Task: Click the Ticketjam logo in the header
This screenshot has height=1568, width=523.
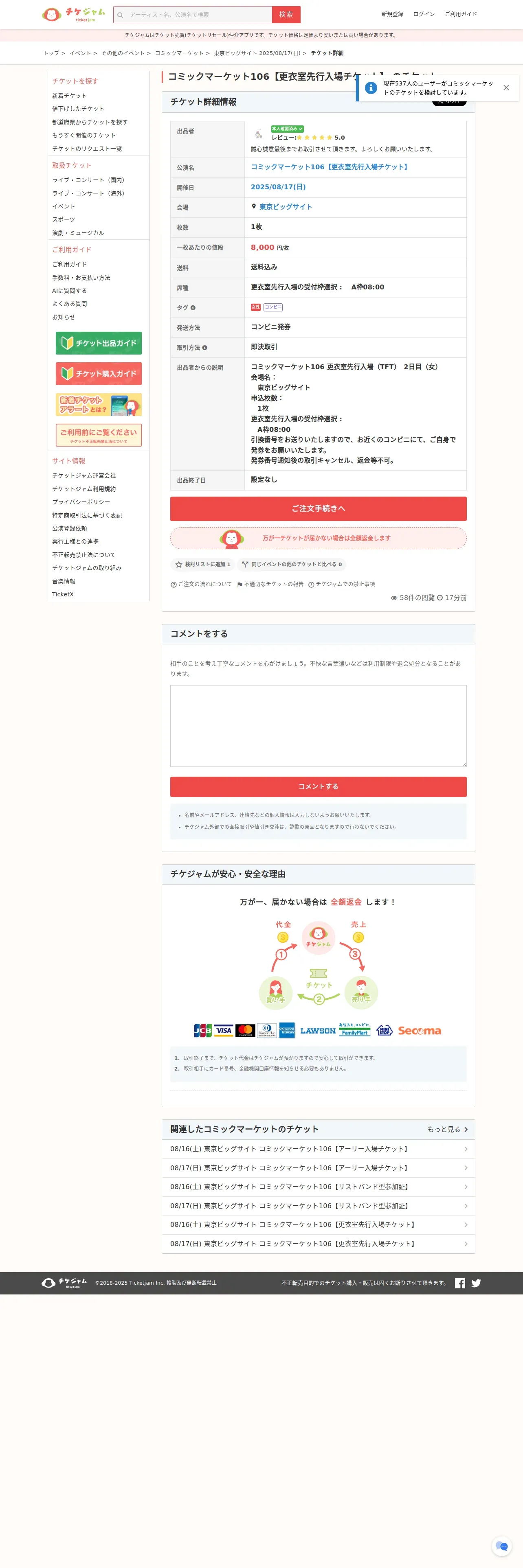Action: point(73,15)
